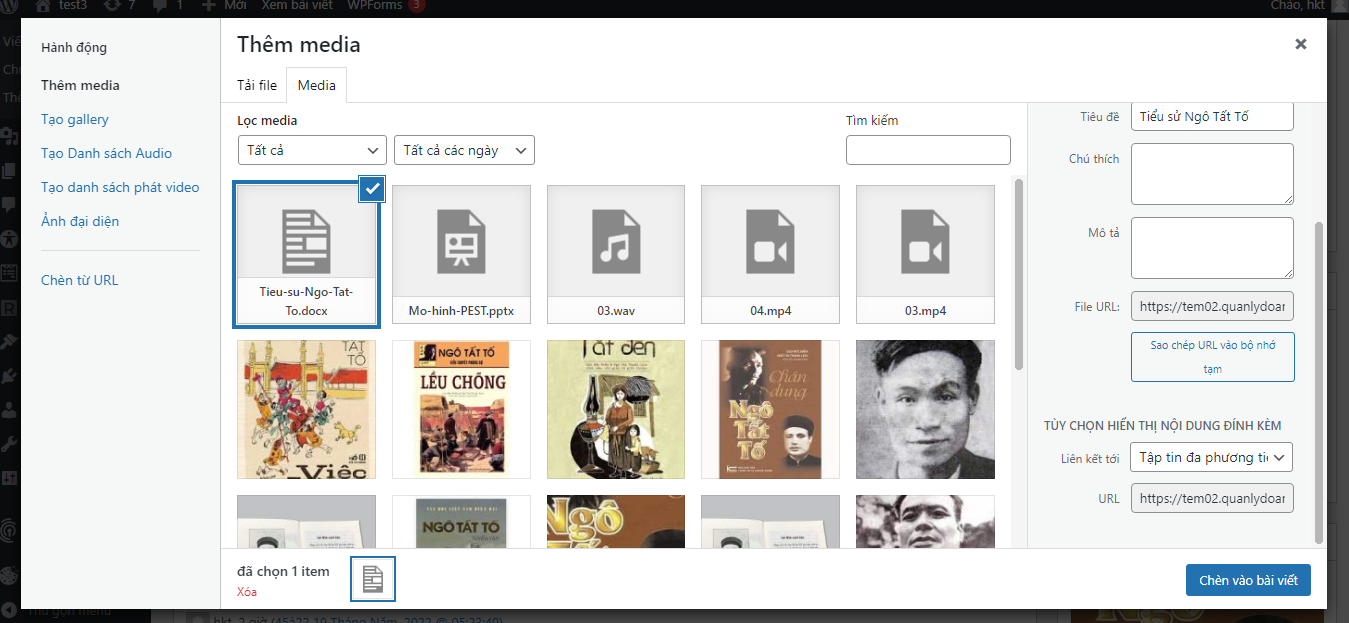Select the 'Lều Chõng' book cover thumbnail
Screen dimensions: 1349x623
click(x=460, y=409)
